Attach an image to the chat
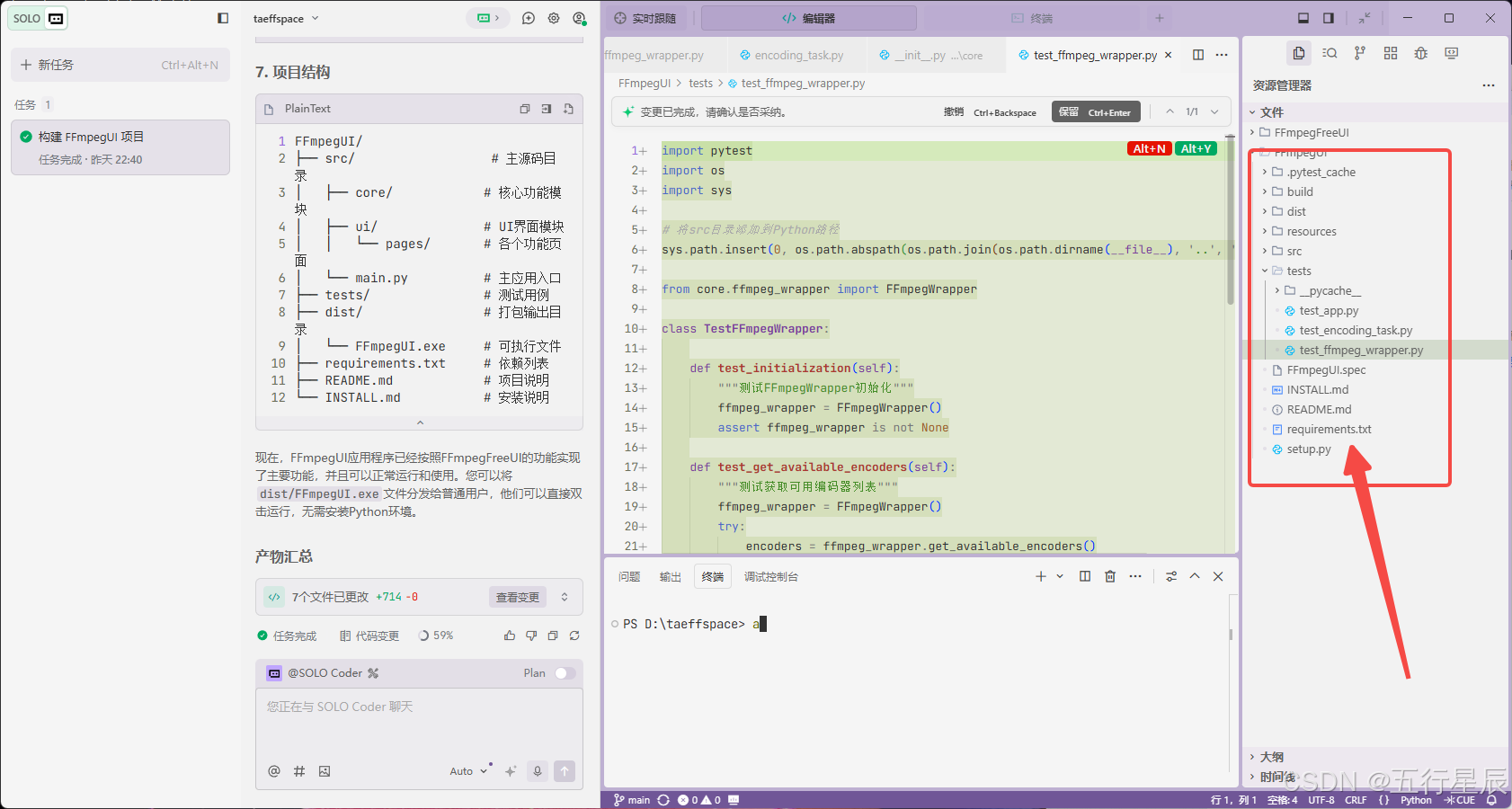This screenshot has width=1512, height=809. (x=325, y=771)
